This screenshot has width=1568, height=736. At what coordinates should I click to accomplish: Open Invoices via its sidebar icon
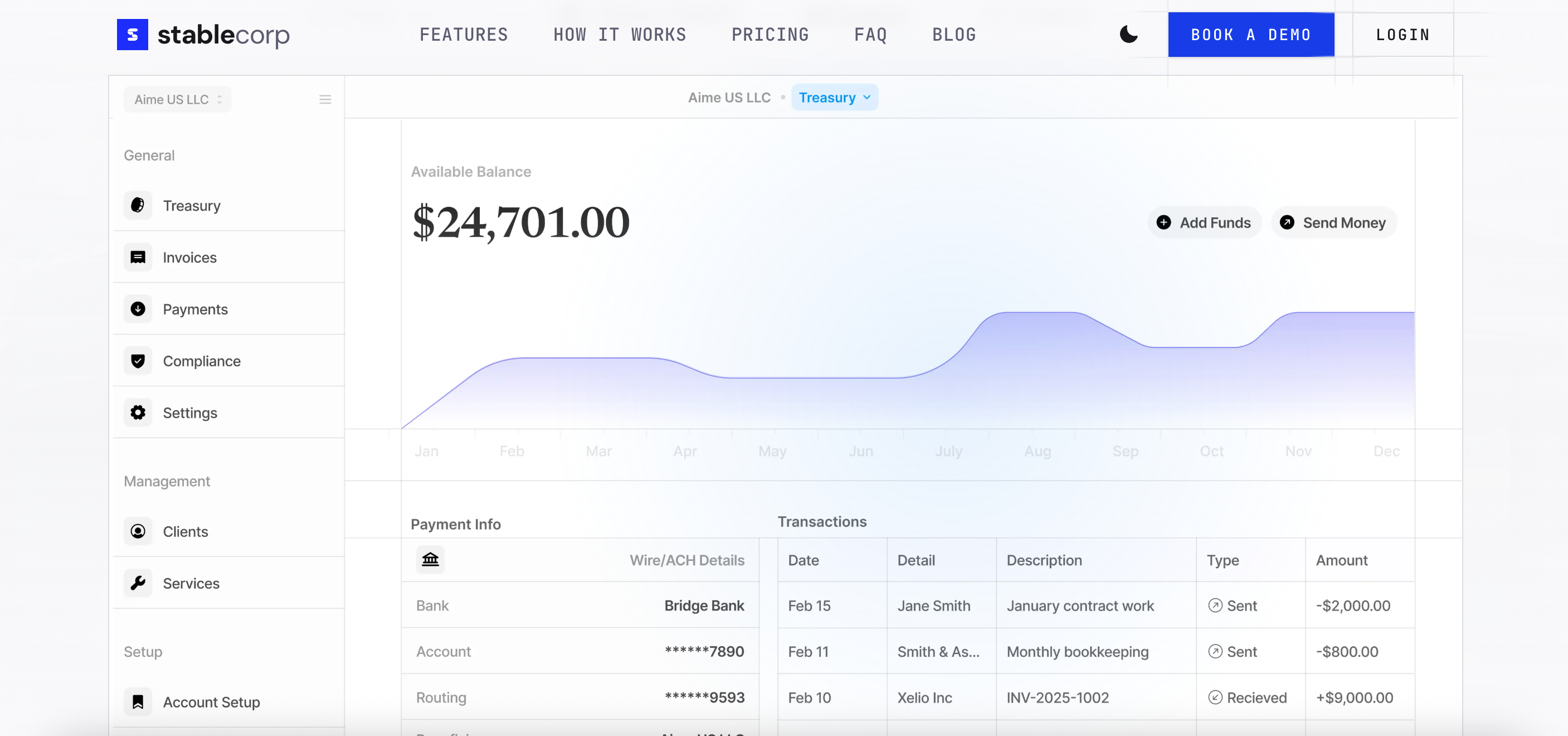coord(138,257)
